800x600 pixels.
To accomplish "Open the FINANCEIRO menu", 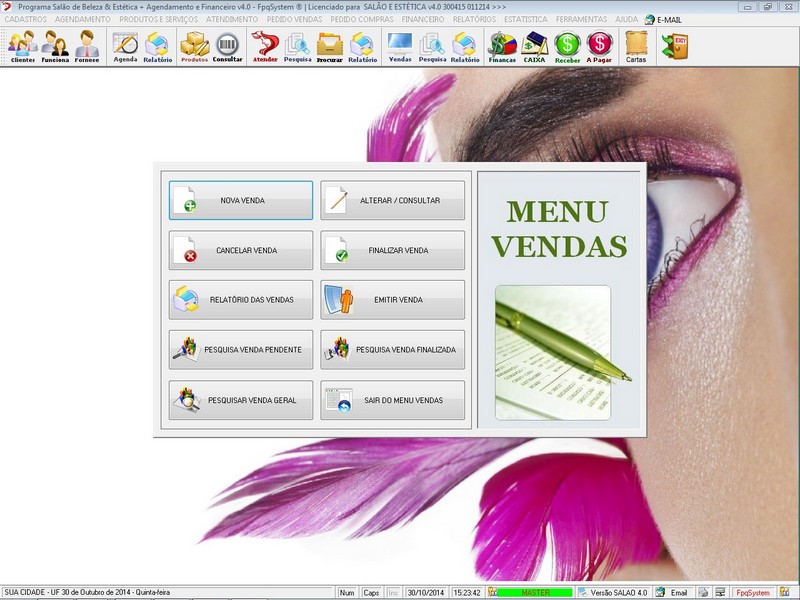I will [422, 19].
